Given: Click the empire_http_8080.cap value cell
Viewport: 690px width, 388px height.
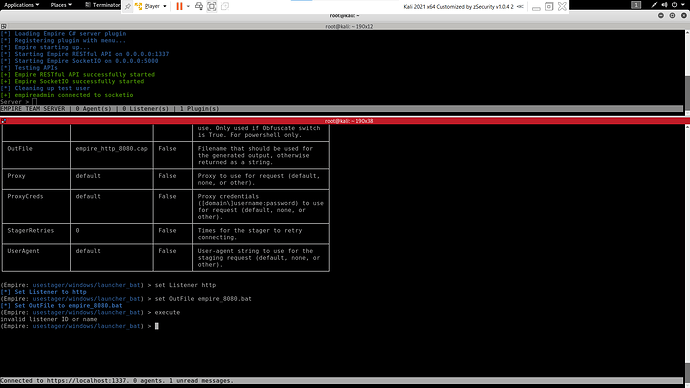Looking at the screenshot, I should tap(111, 149).
